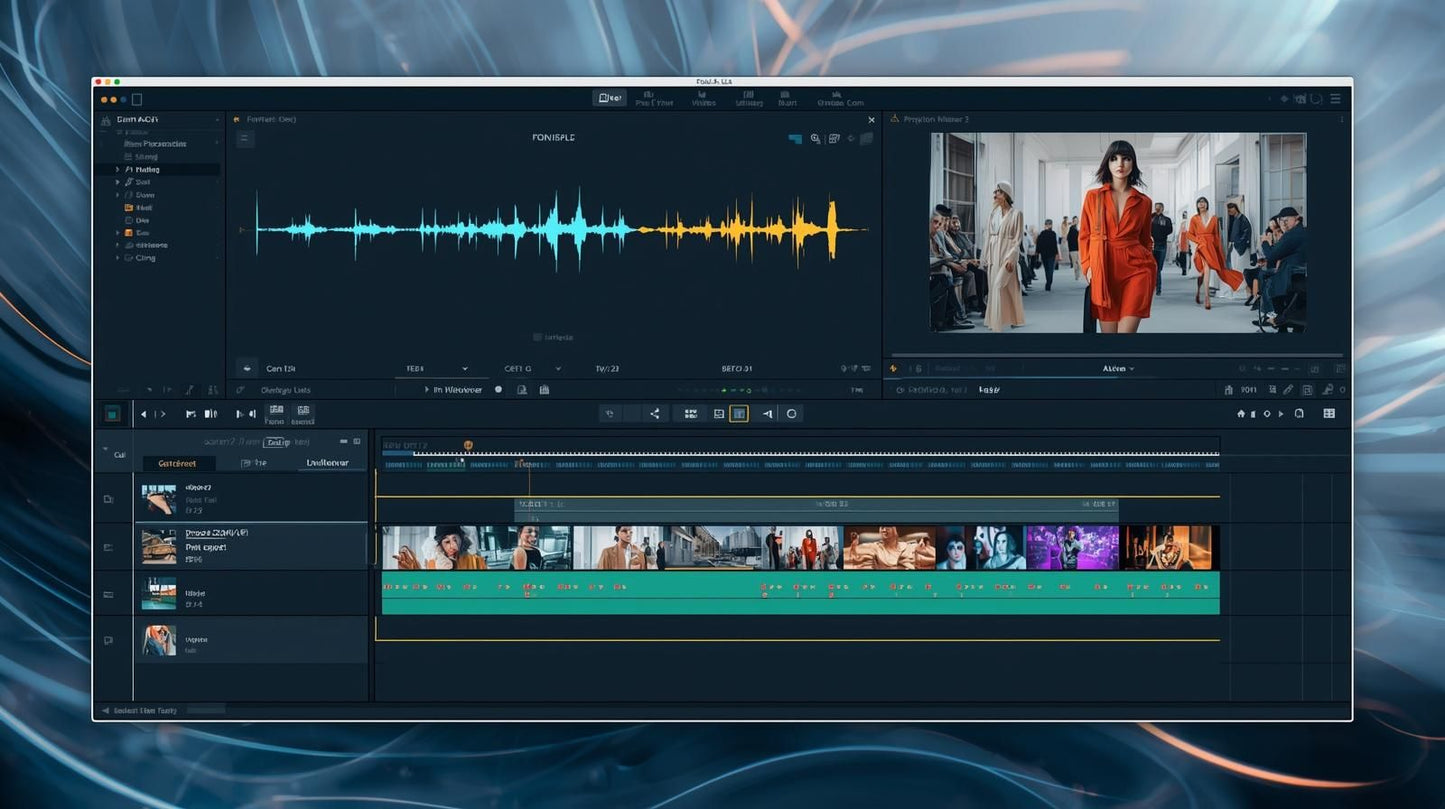Click the left-pointing arrow icon in timeline toolbar
This screenshot has height=809, width=1445.
767,413
